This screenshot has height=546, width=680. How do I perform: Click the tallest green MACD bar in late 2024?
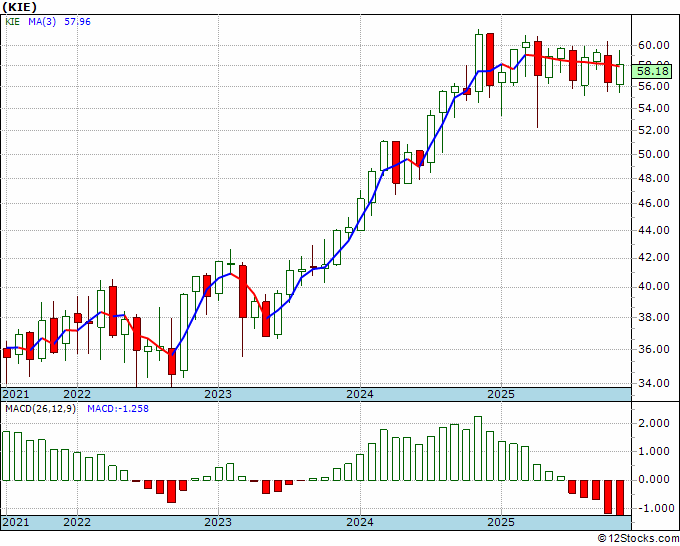click(x=478, y=448)
